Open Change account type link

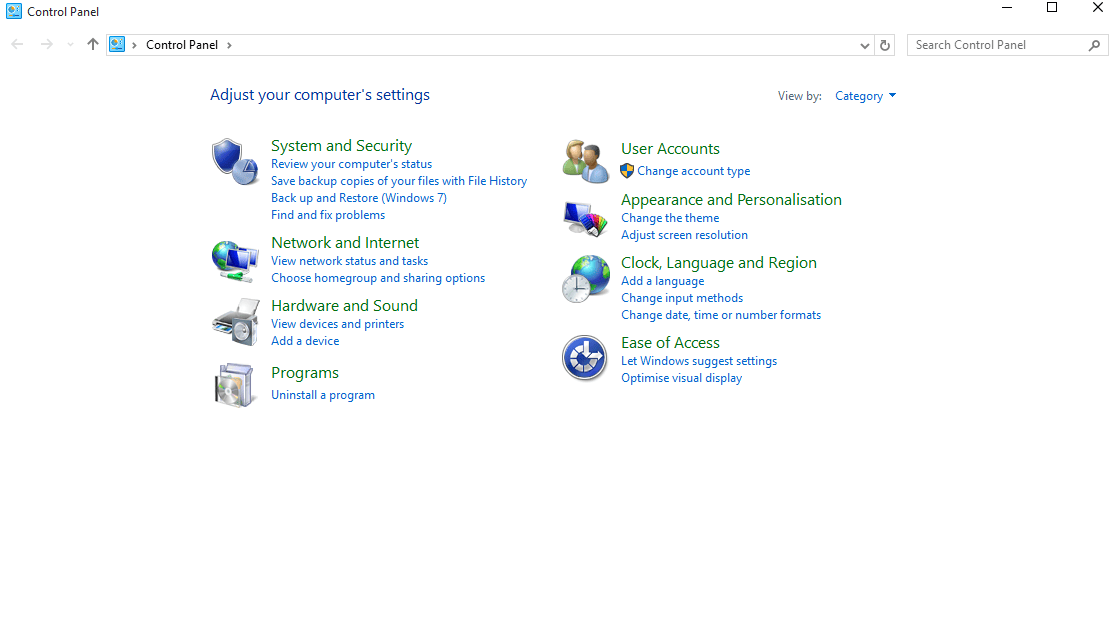pos(693,171)
